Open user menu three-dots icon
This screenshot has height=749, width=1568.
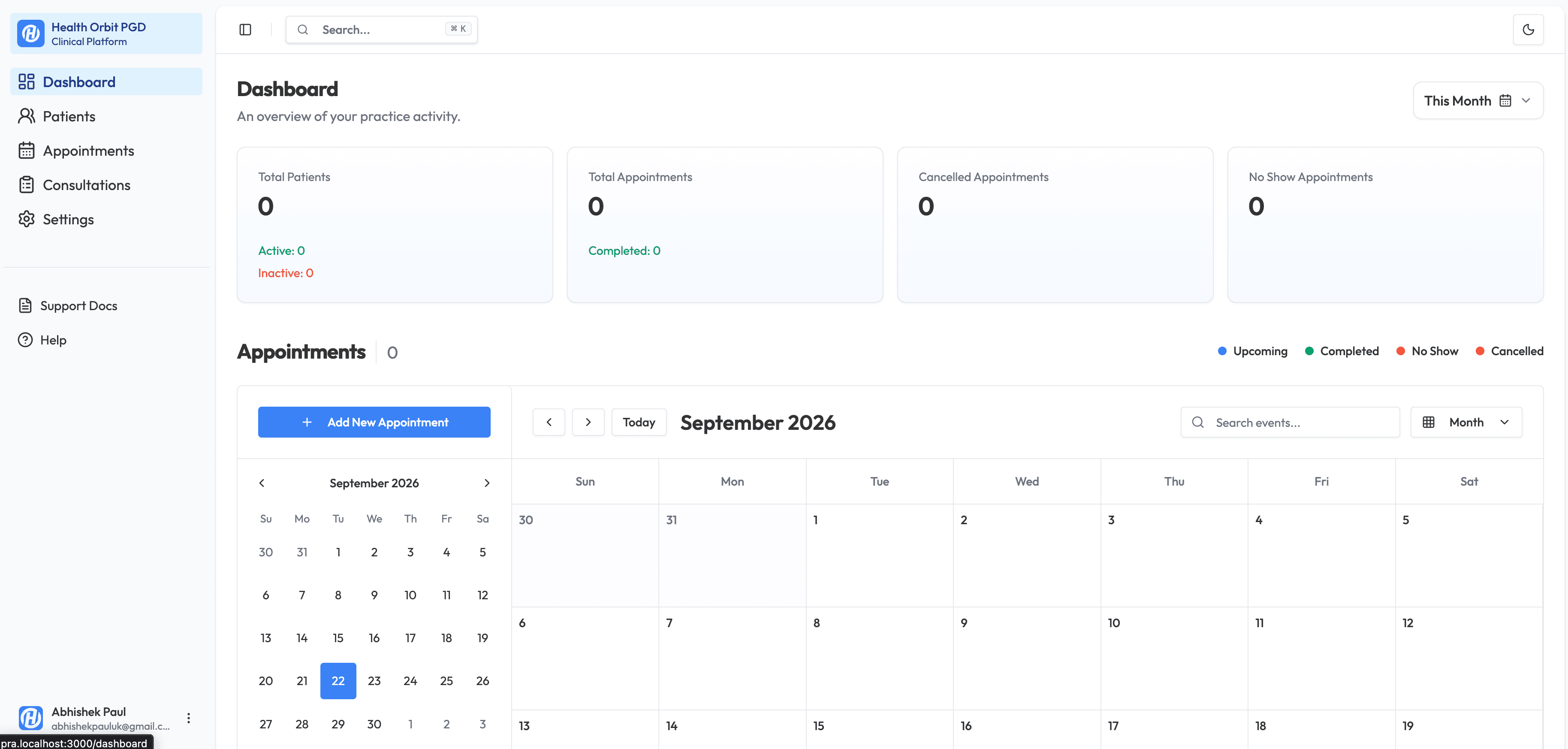(189, 718)
